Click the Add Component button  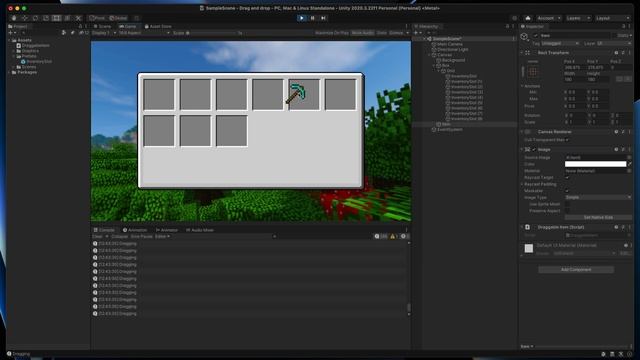pyautogui.click(x=576, y=269)
